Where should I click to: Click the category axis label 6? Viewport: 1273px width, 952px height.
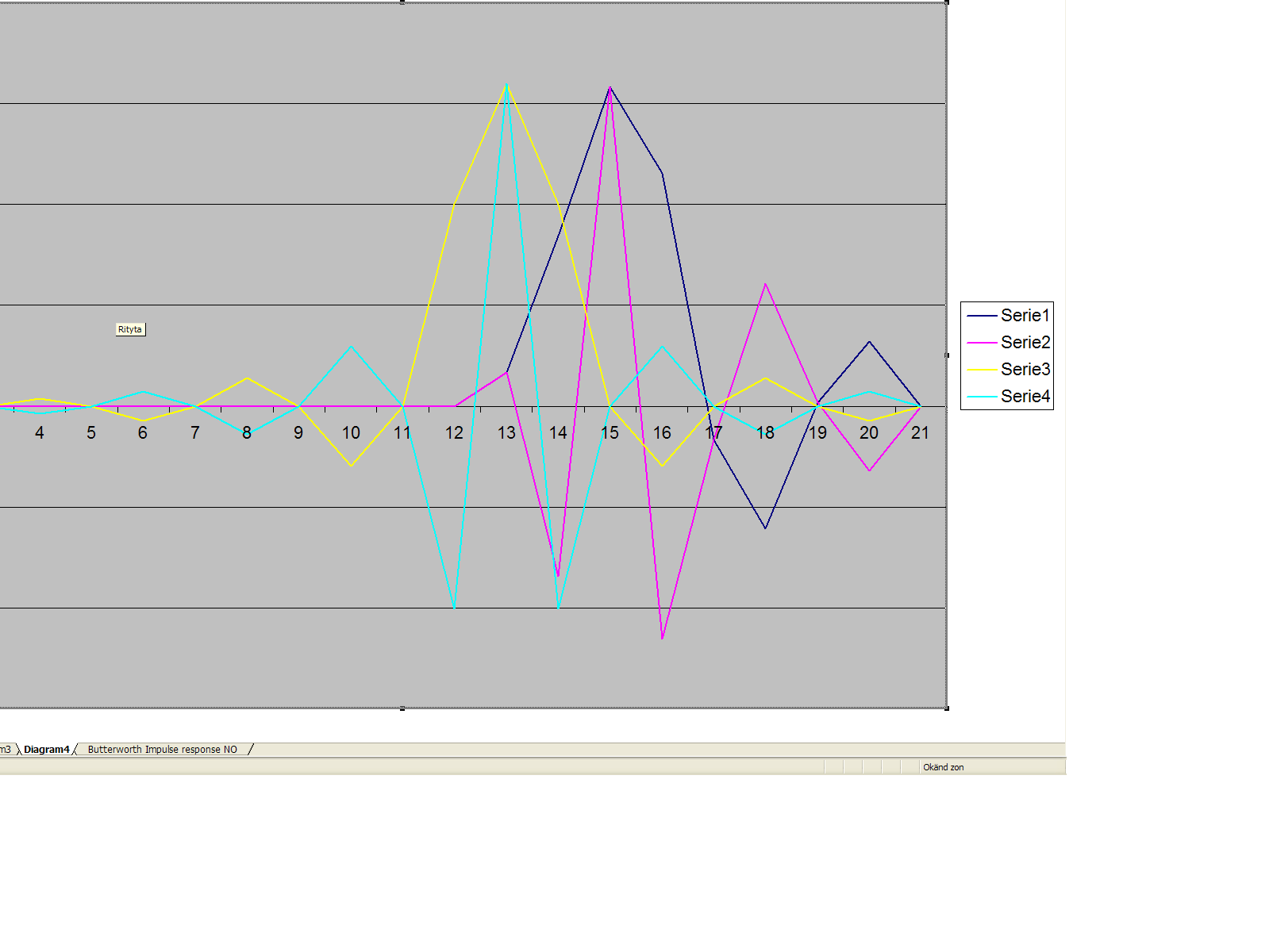point(143,433)
